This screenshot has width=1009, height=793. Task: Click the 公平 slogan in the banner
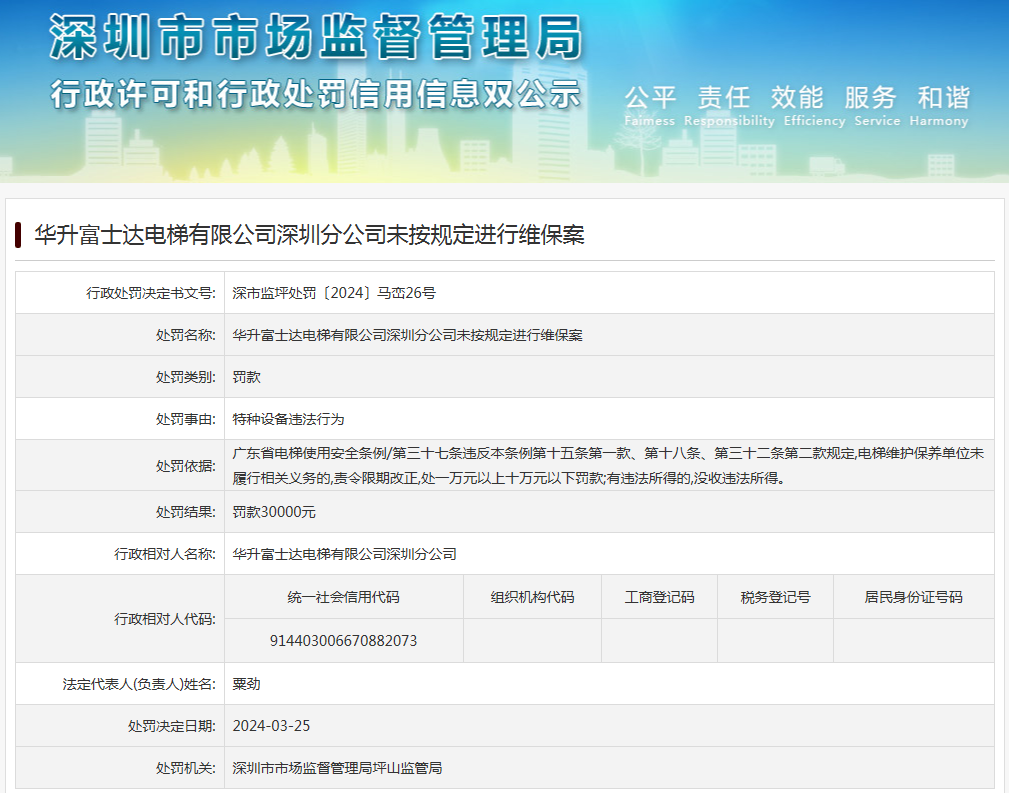coord(650,98)
